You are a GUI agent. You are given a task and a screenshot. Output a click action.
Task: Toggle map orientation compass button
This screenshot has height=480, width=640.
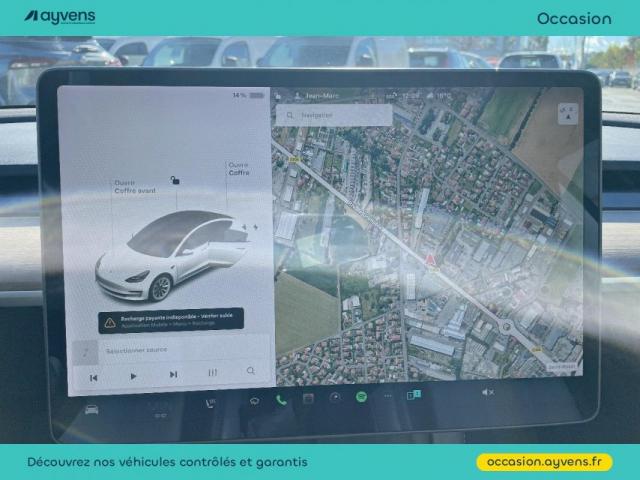click(568, 113)
